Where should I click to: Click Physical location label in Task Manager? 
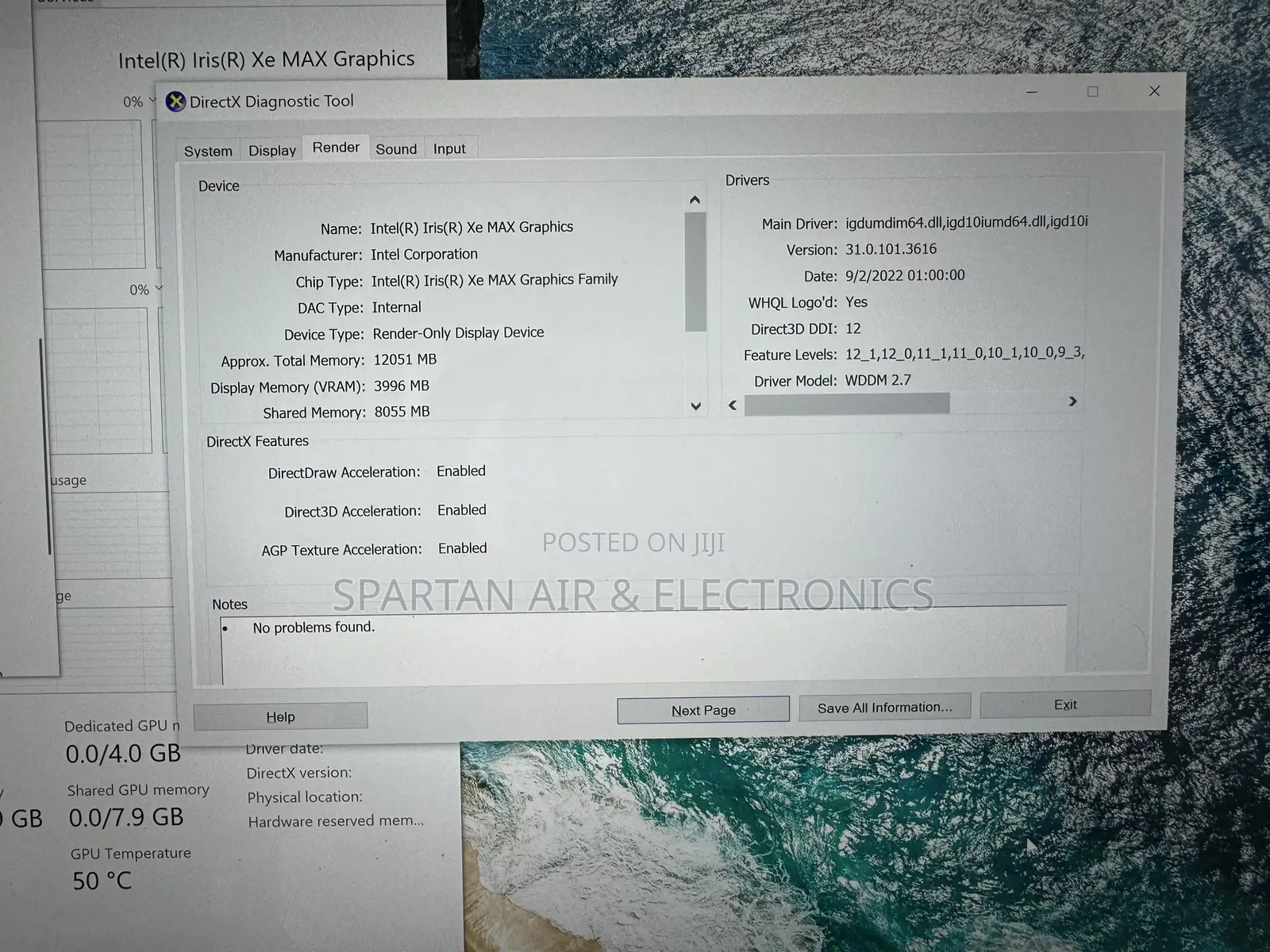(305, 797)
